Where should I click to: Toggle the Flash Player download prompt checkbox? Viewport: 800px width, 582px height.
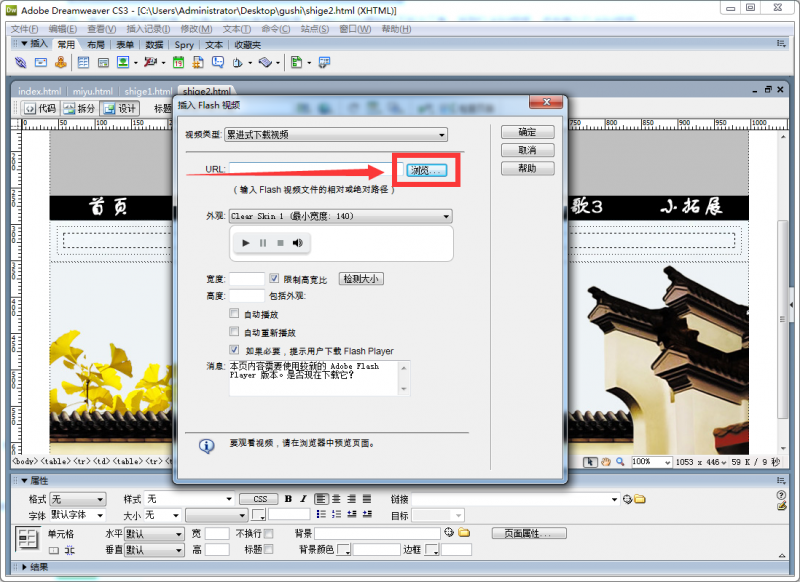(234, 349)
